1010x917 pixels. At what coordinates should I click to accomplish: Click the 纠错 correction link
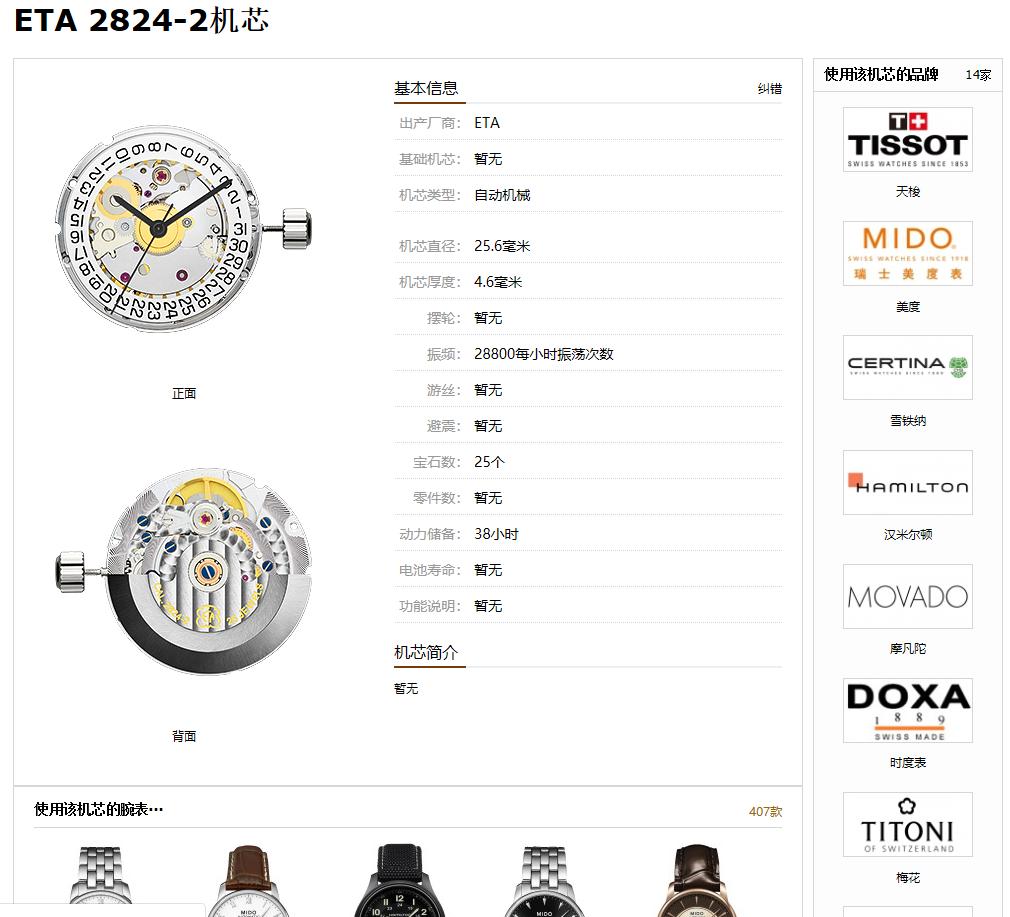(770, 89)
